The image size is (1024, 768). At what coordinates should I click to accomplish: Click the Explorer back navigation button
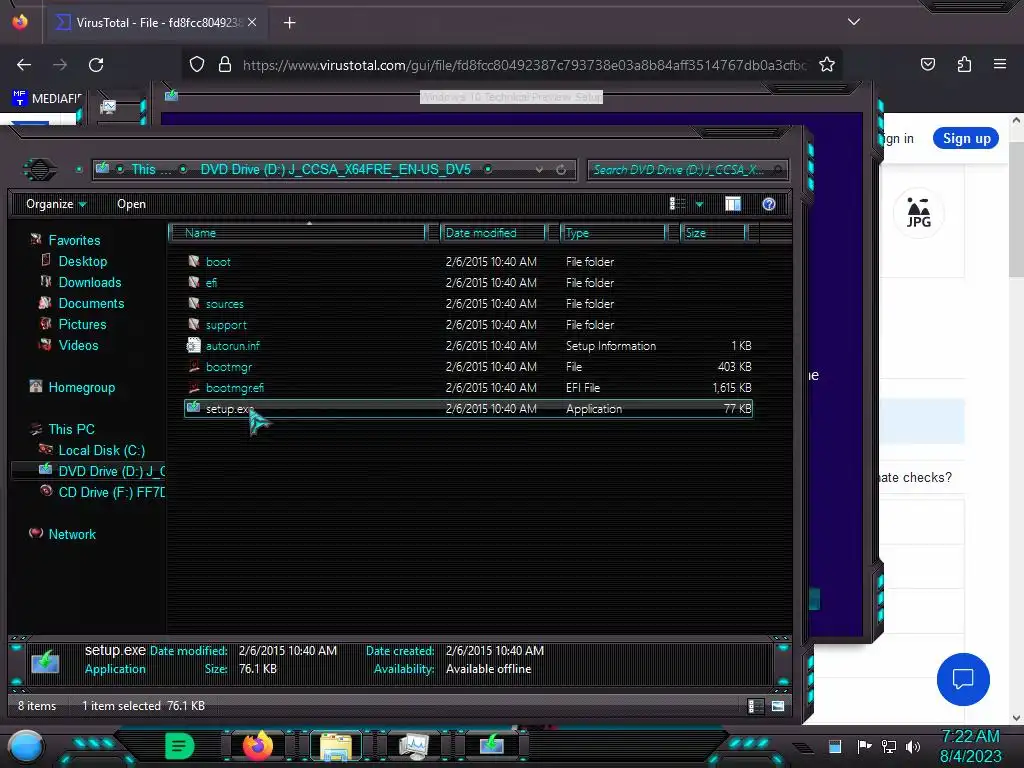pos(40,170)
